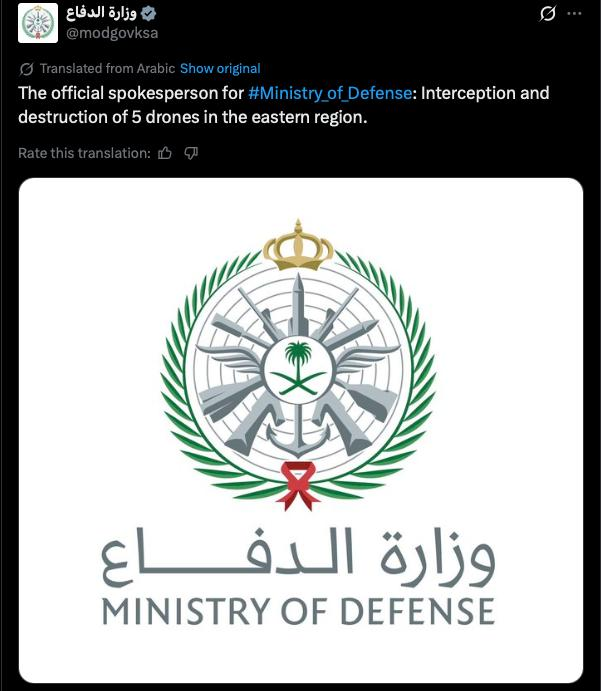601x691 pixels.
Task: Click the 'Rate this translation:' label
Action: click(x=84, y=153)
